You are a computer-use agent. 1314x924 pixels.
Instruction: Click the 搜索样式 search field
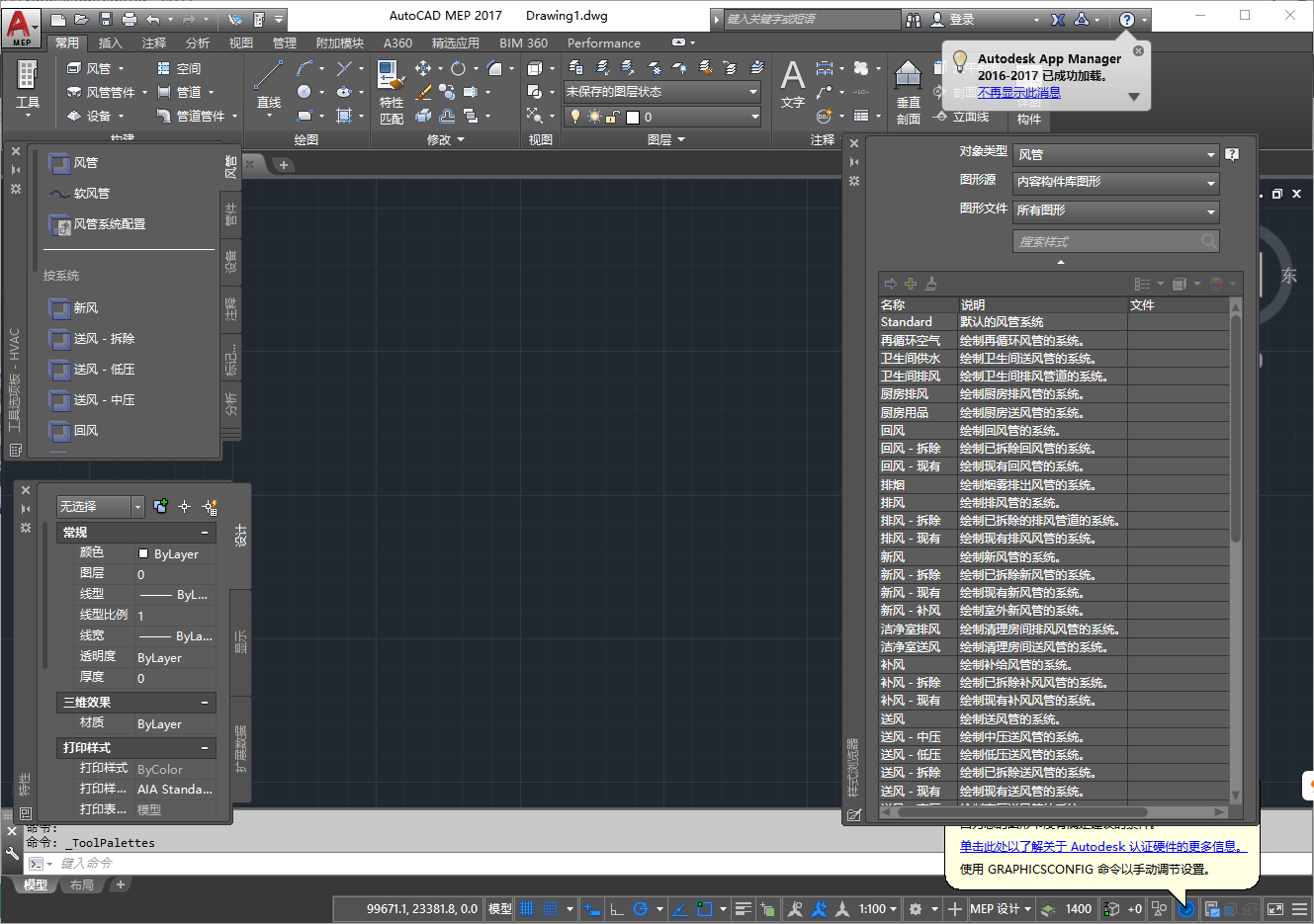pos(1107,240)
